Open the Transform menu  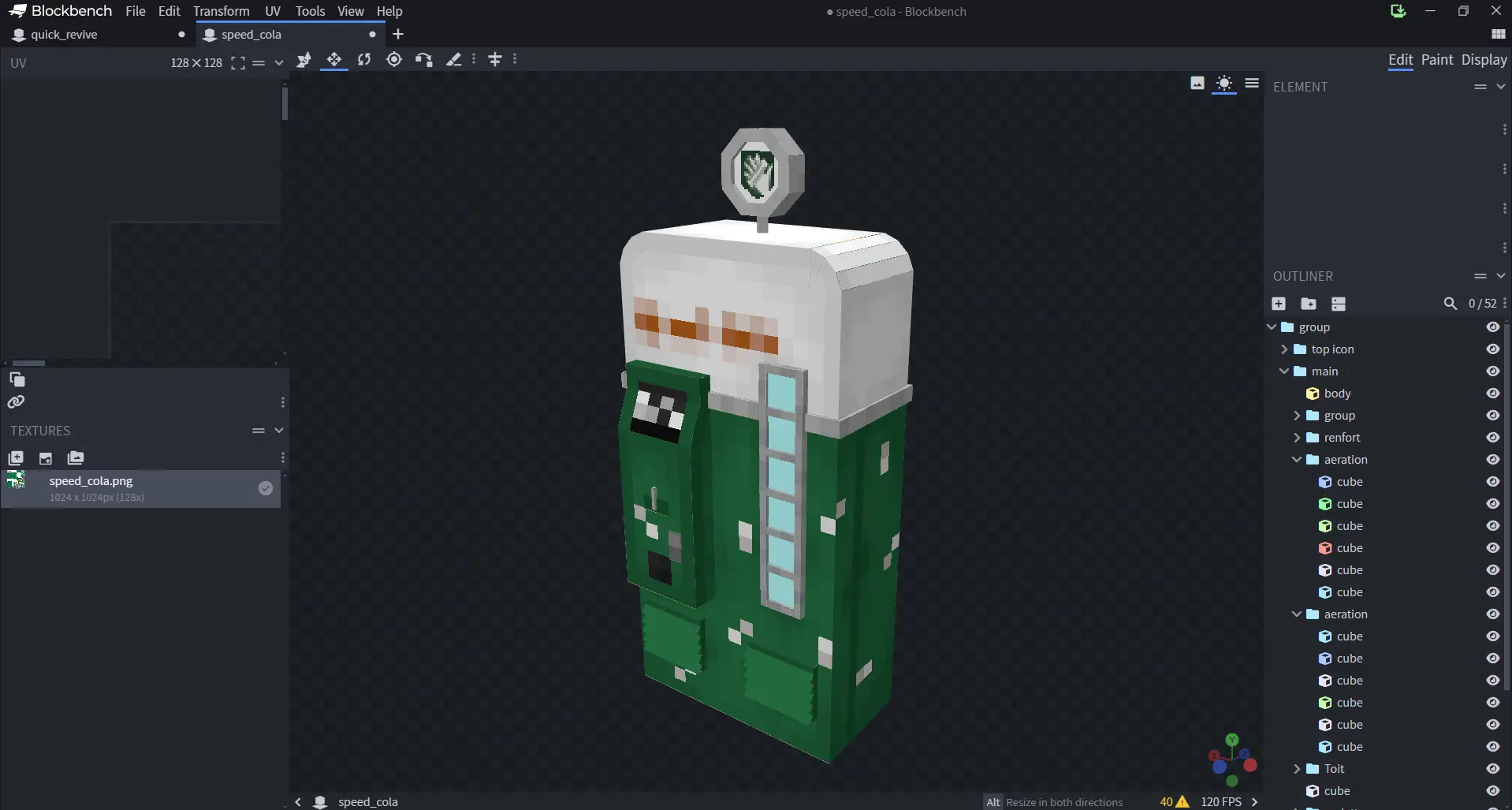tap(221, 11)
